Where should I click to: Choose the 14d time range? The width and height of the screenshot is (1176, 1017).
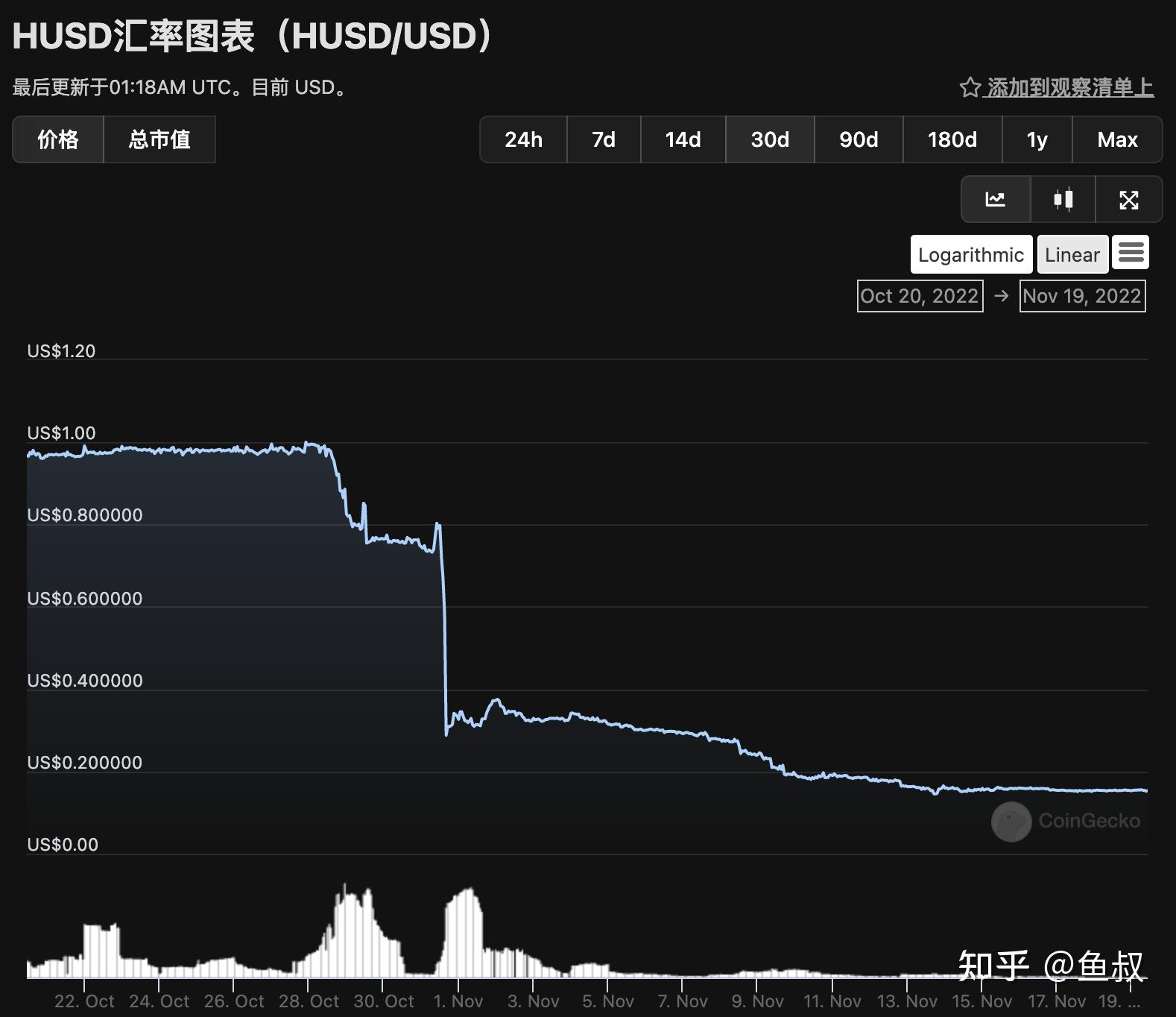point(683,139)
